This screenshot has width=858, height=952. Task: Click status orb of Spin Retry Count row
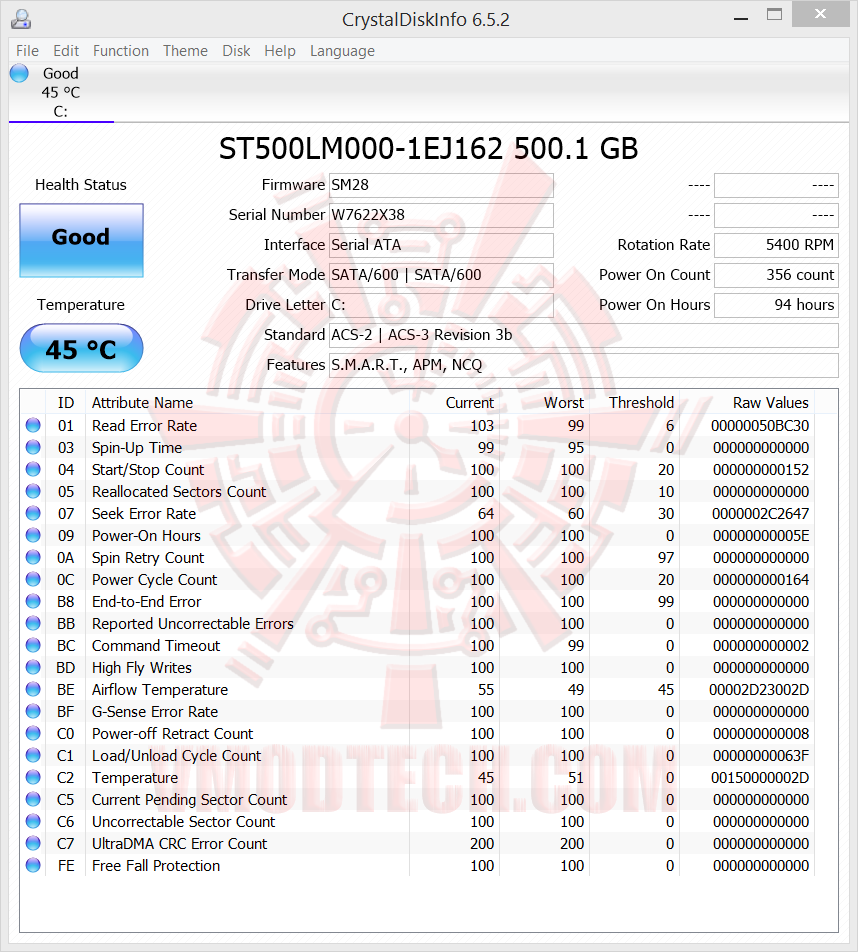tap(33, 557)
